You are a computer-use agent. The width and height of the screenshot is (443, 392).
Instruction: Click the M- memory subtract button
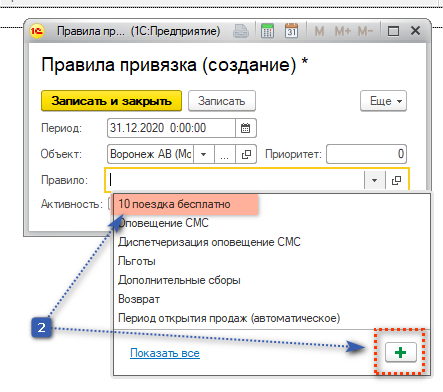366,31
